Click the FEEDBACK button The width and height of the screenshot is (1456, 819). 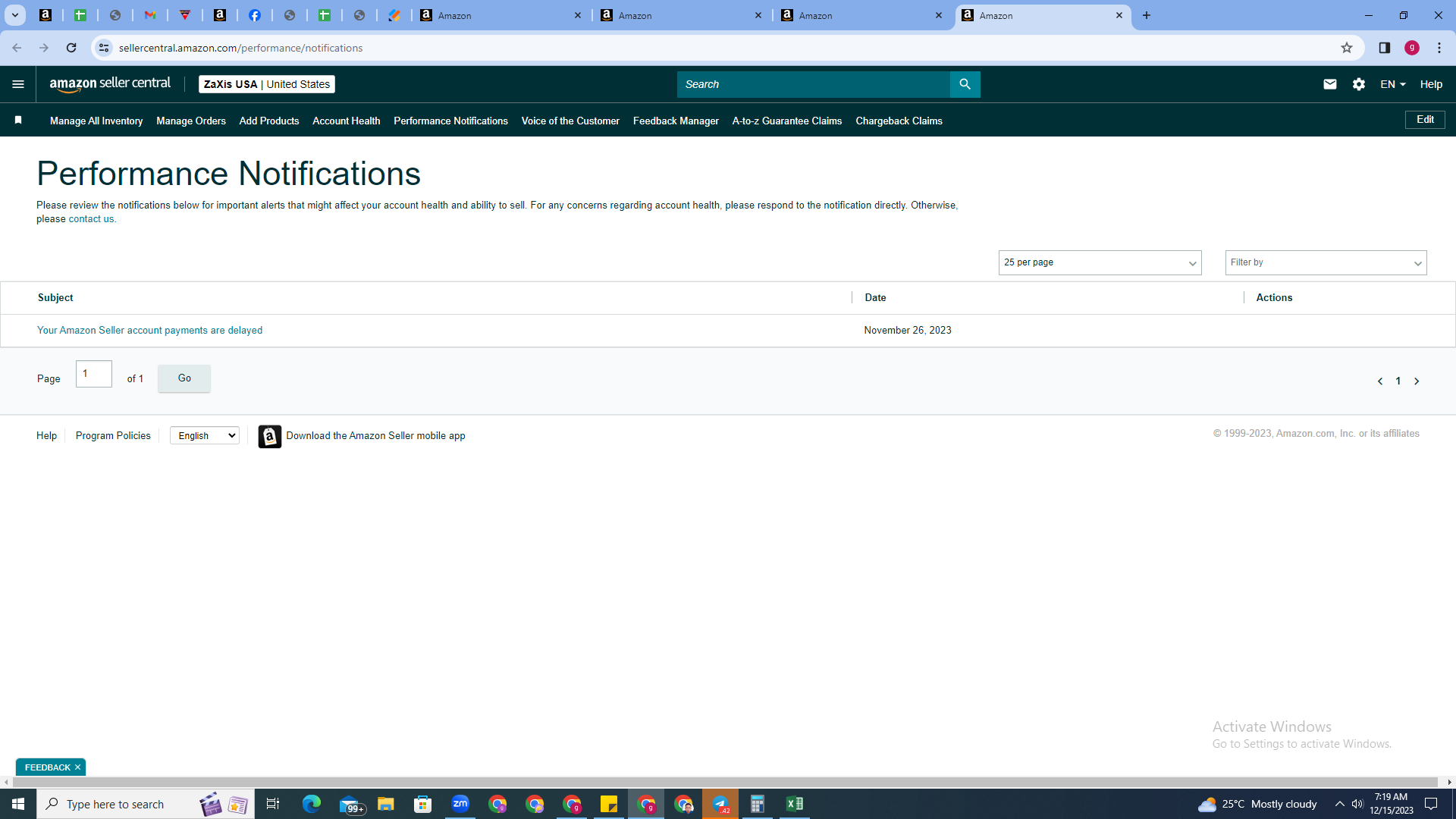coord(47,767)
